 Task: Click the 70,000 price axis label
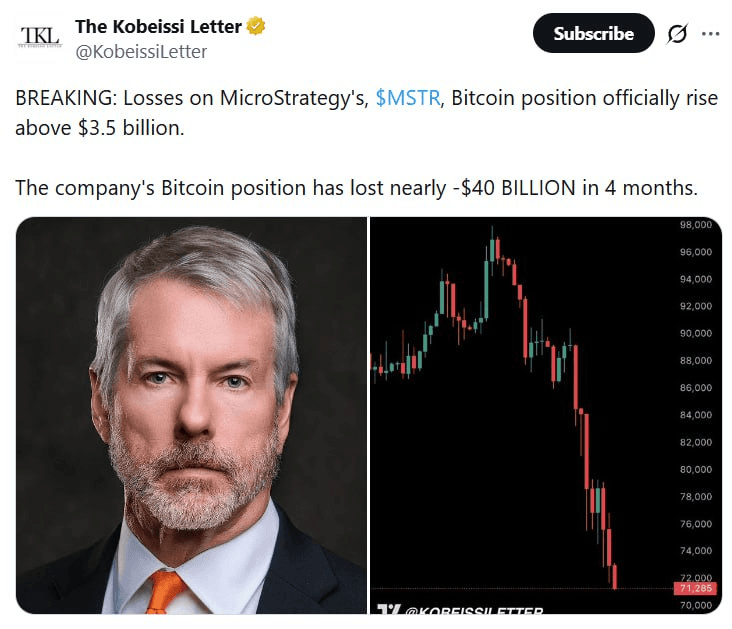coord(694,605)
